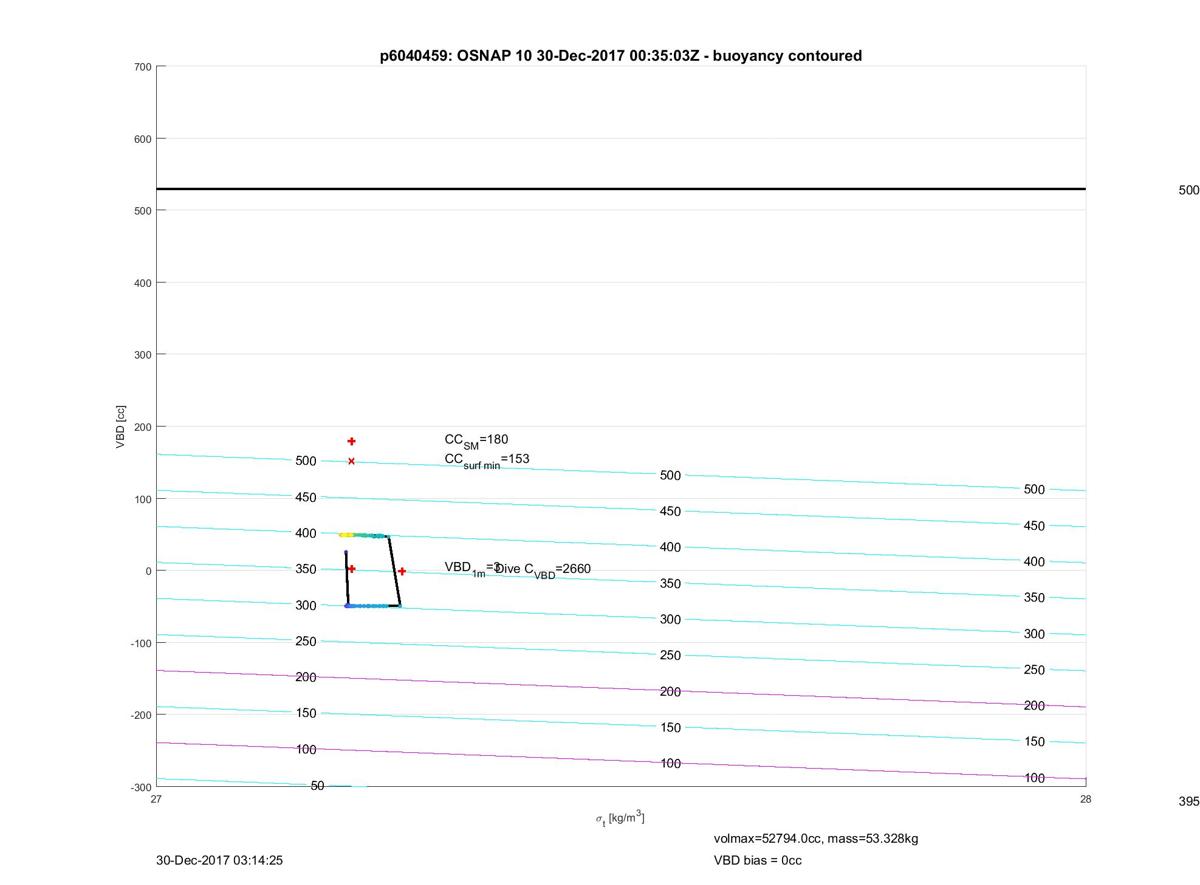This screenshot has width=1200, height=885.
Task: Click the timestamp "30-Dec-2017 03:14:25"
Action: pyautogui.click(x=219, y=860)
